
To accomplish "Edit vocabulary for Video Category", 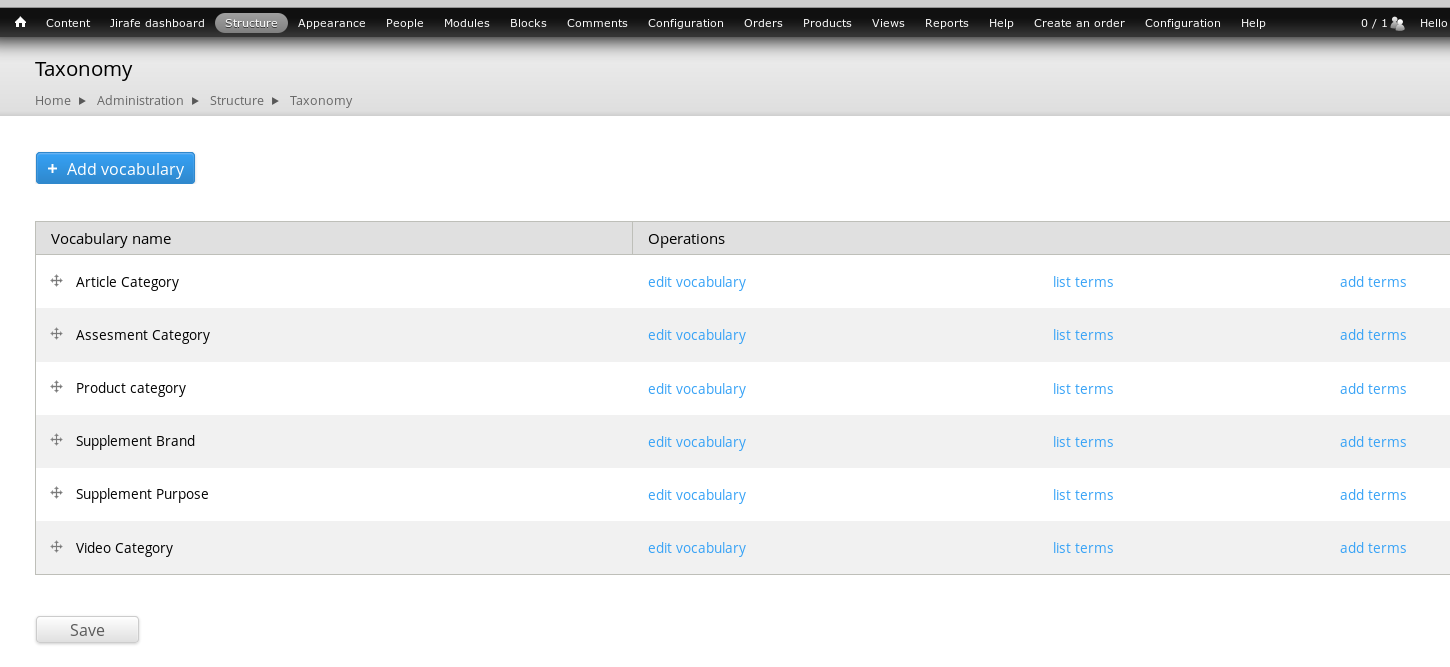I will [697, 548].
